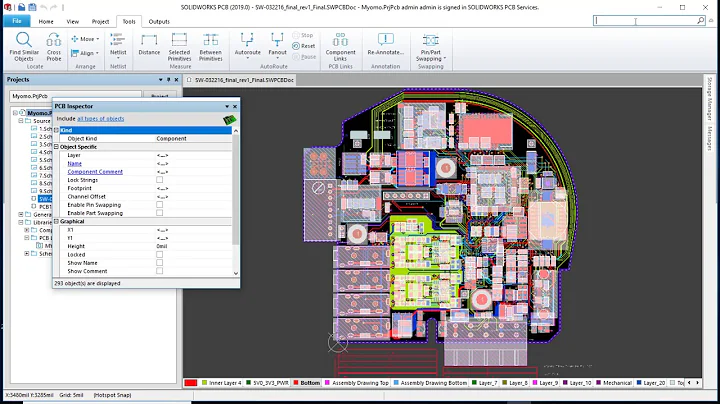Click the open document icon in title bar
Viewport: 720px width, 404px height.
[21, 7]
